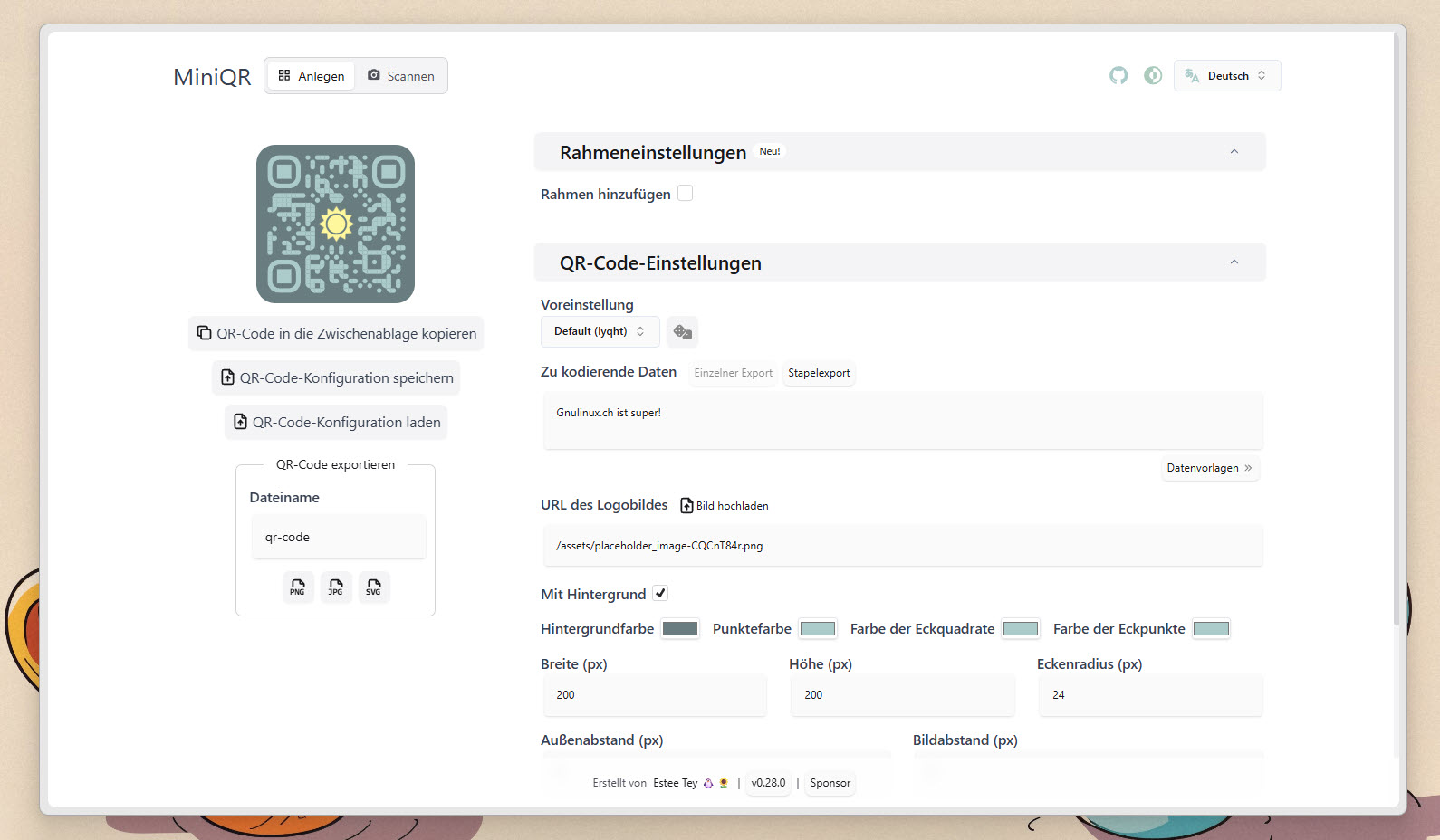Switch to Stapelexport mode
This screenshot has width=1440, height=840.
(819, 373)
